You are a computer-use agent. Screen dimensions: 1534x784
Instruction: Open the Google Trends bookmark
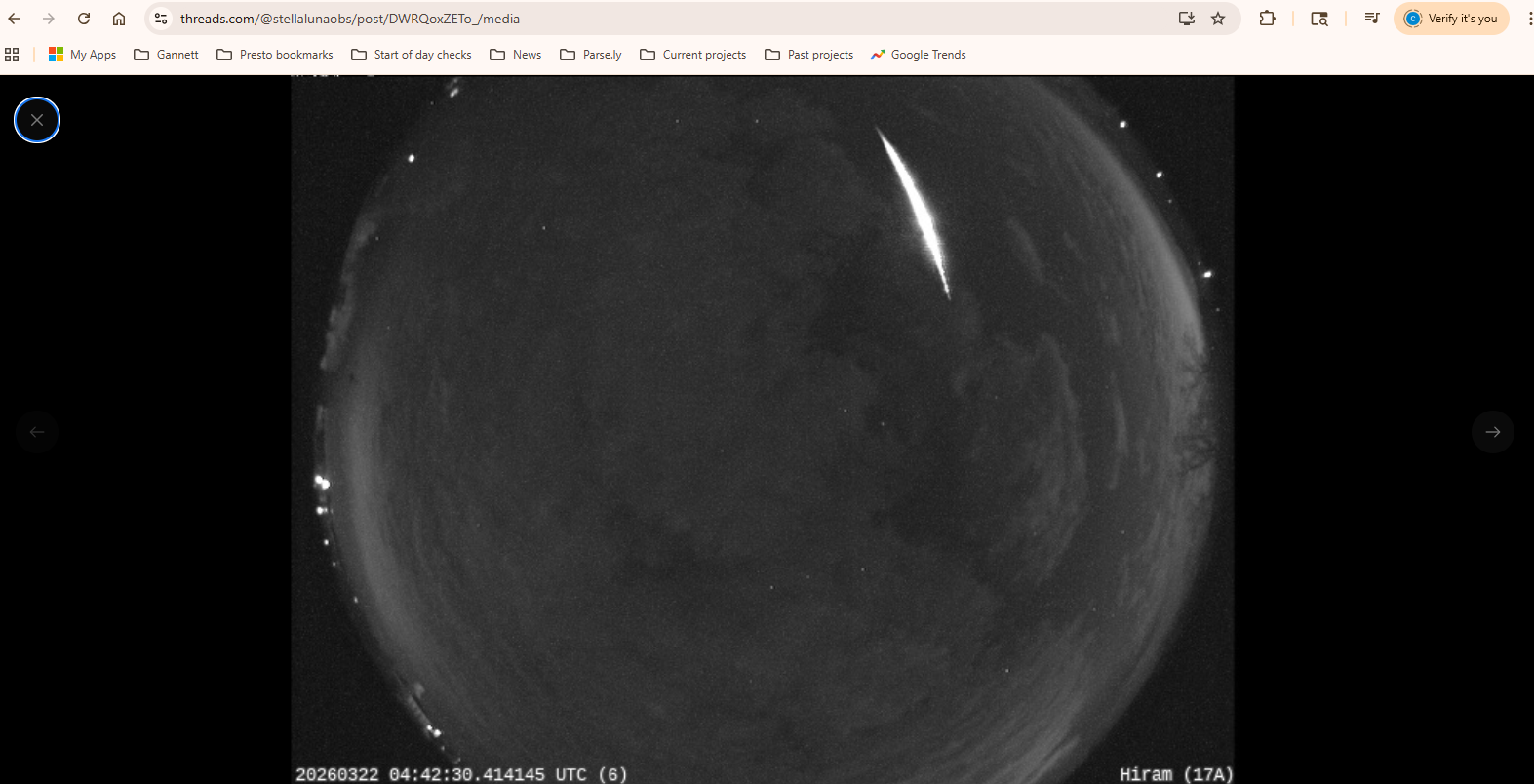919,55
